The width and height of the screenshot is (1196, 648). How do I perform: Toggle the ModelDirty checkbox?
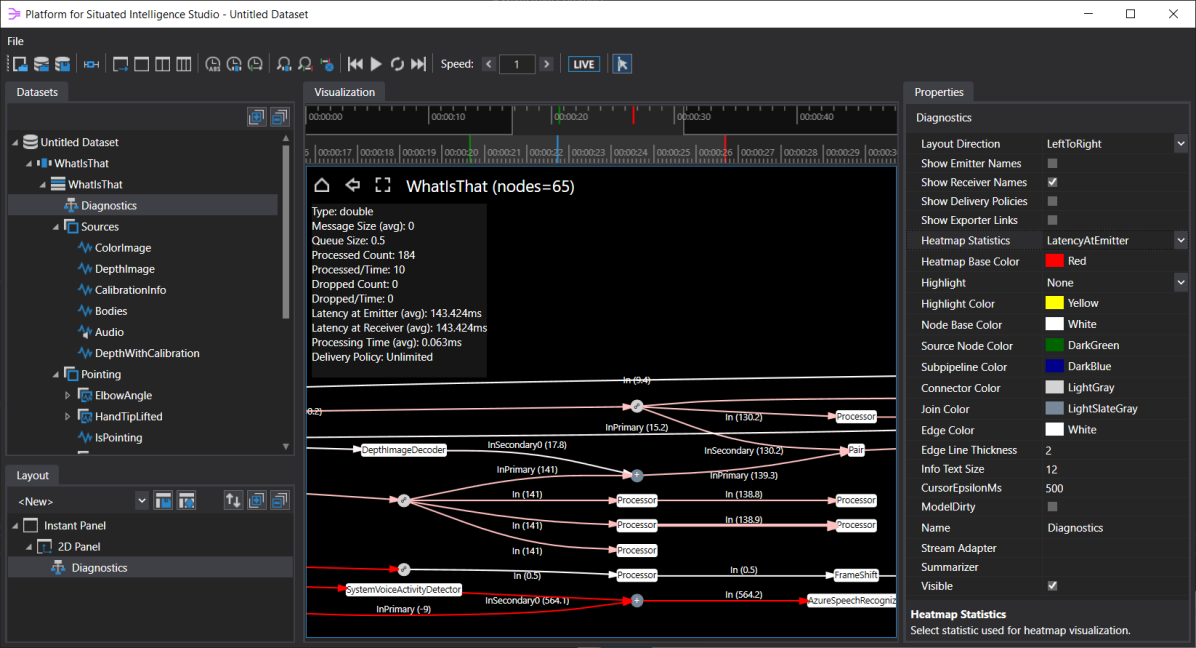[x=1053, y=507]
